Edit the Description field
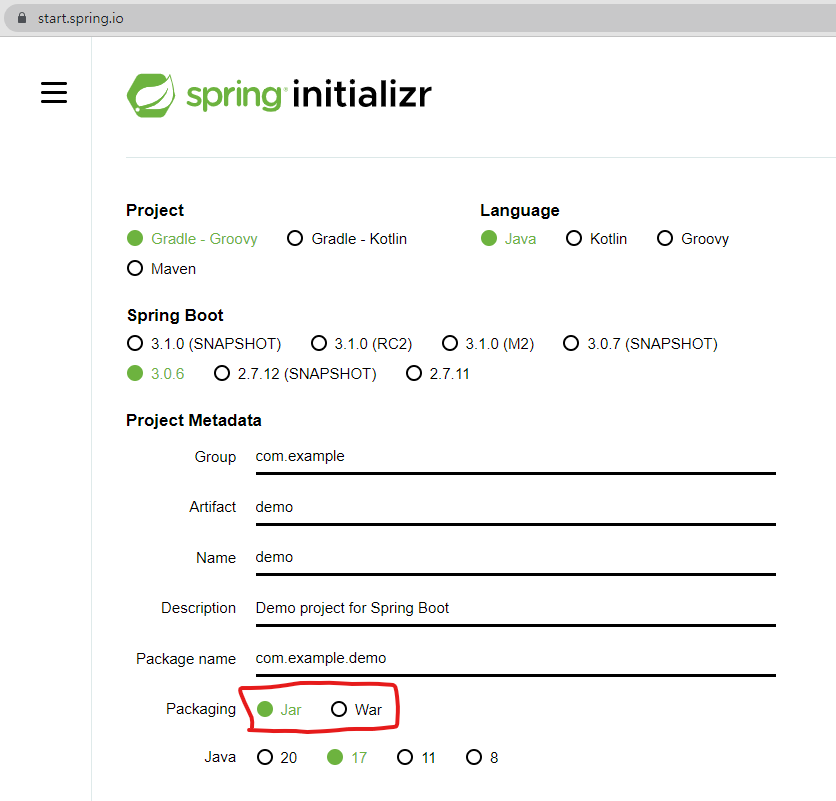 [516, 608]
